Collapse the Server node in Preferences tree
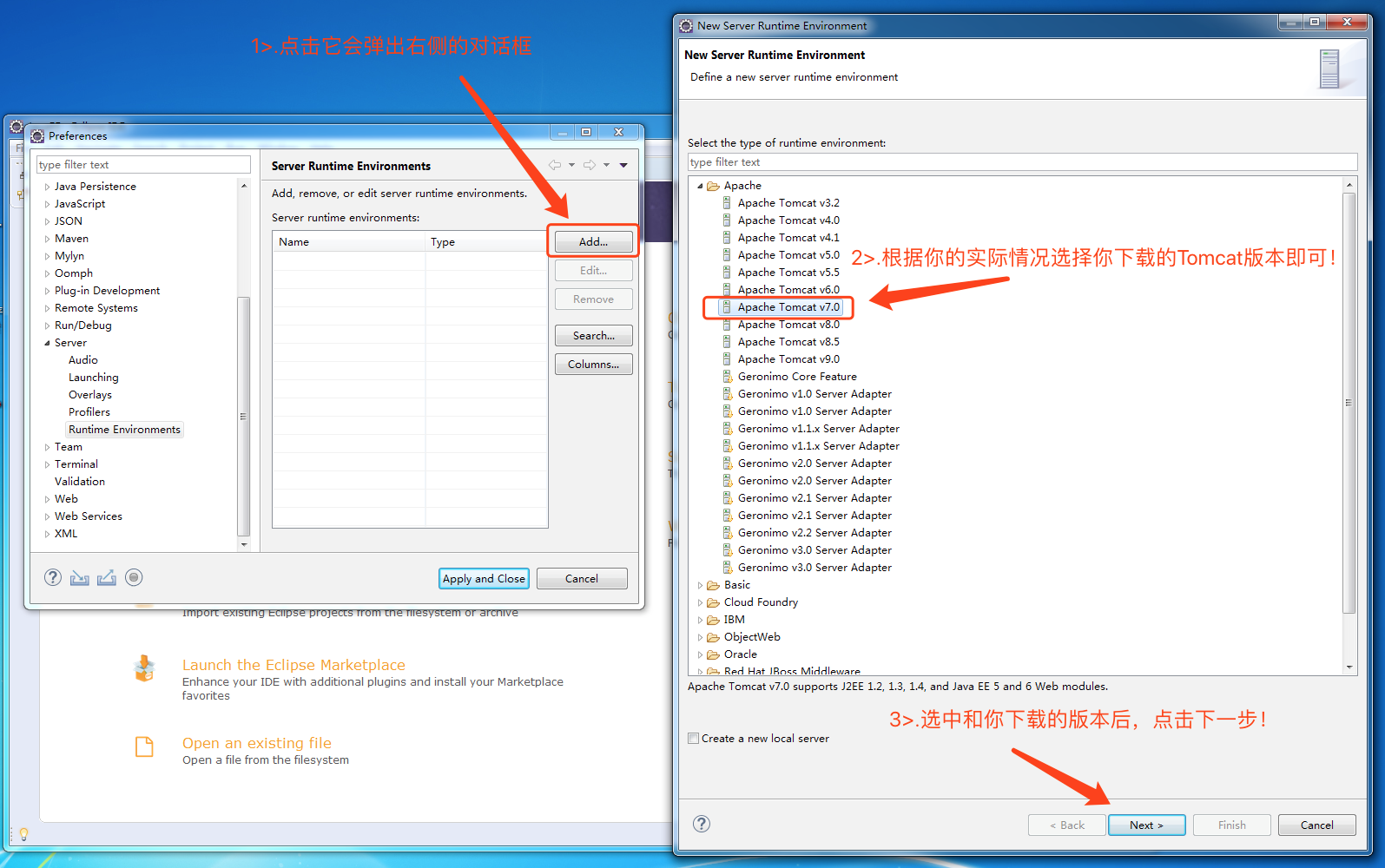Screen dimensions: 1385x868 pos(47,343)
